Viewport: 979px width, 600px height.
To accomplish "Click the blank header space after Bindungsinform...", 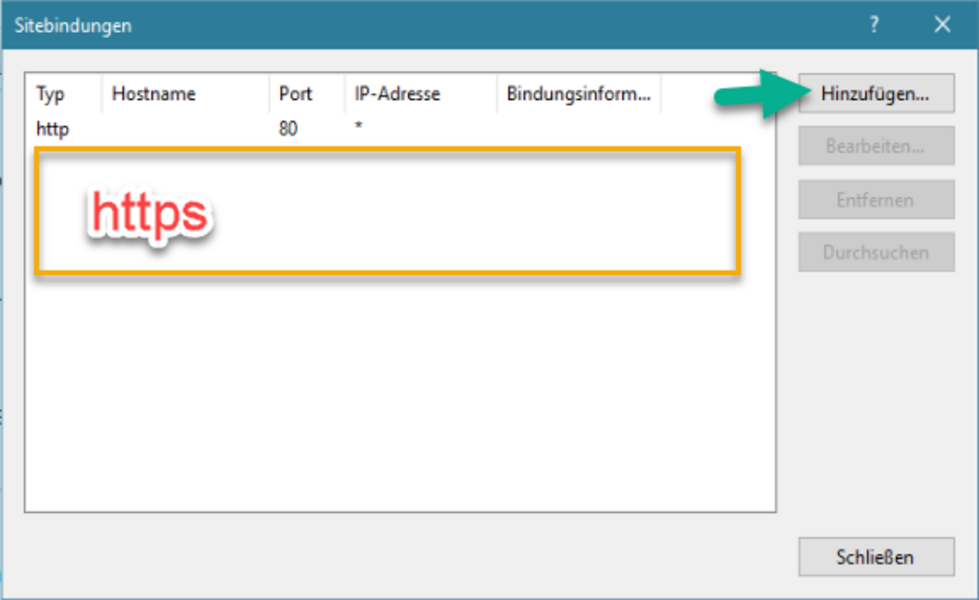I will point(715,95).
